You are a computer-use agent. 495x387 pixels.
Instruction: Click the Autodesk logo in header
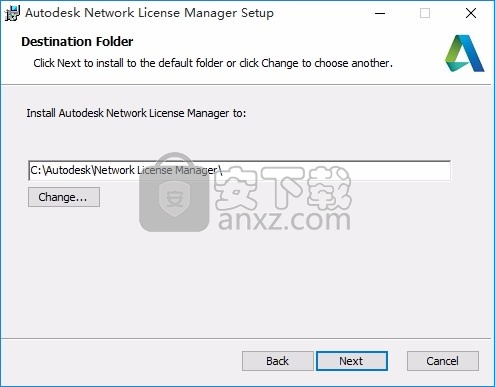[x=464, y=53]
